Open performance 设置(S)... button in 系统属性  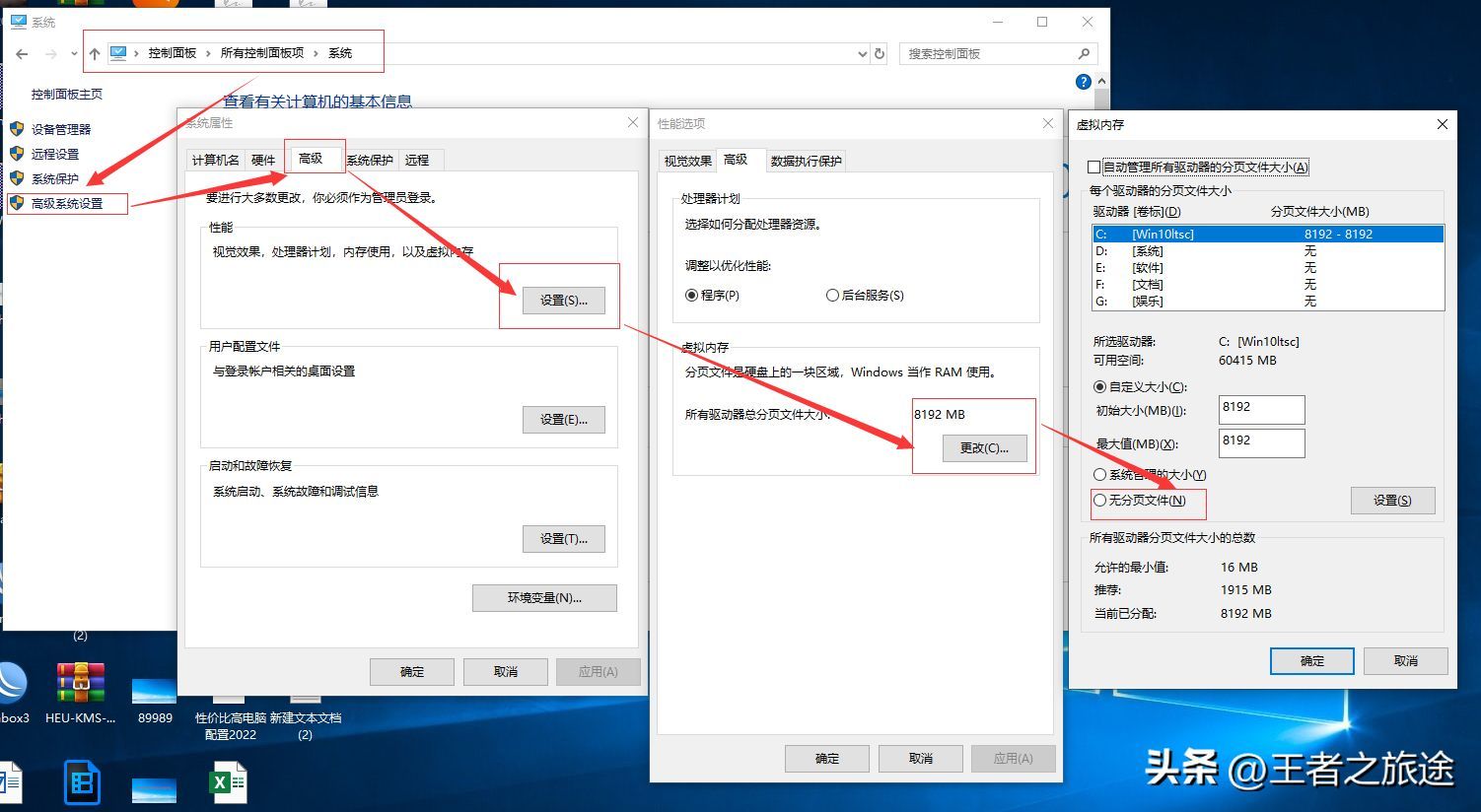point(564,300)
